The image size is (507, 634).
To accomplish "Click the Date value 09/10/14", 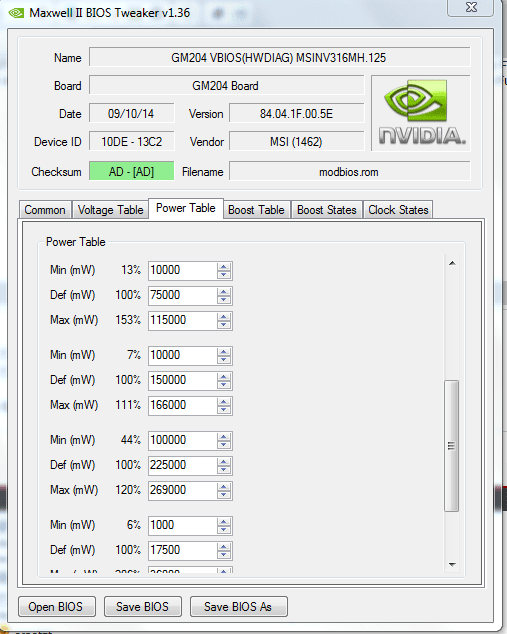I will [131, 114].
